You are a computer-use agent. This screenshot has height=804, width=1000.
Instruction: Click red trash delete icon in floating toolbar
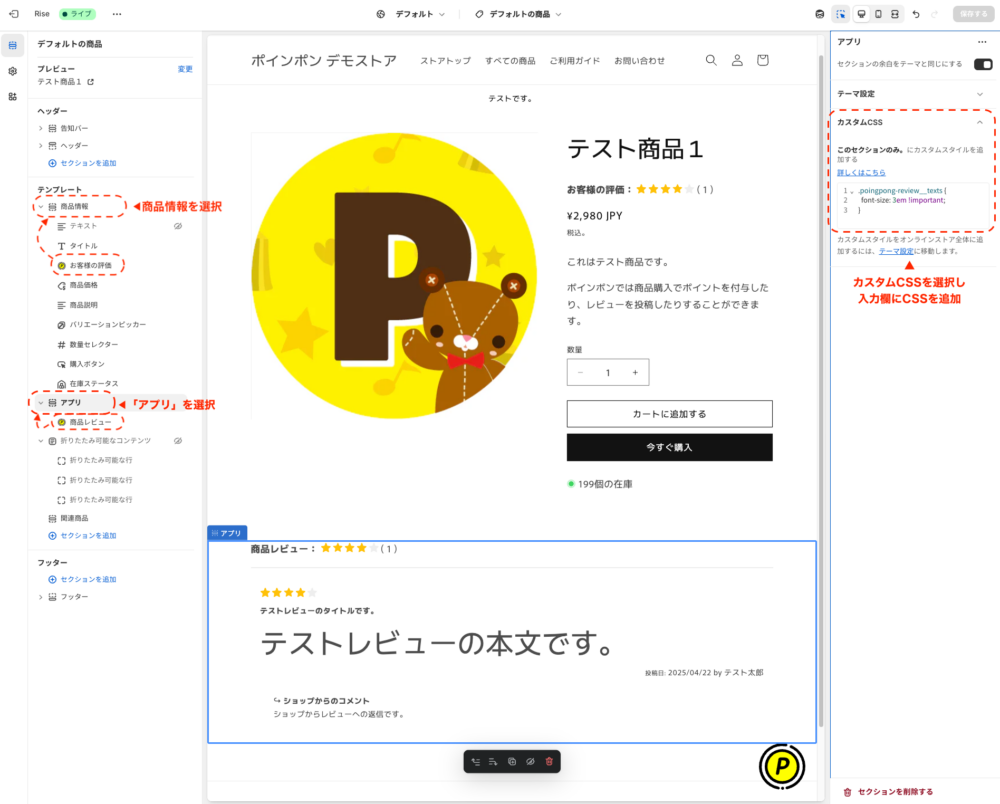click(549, 761)
